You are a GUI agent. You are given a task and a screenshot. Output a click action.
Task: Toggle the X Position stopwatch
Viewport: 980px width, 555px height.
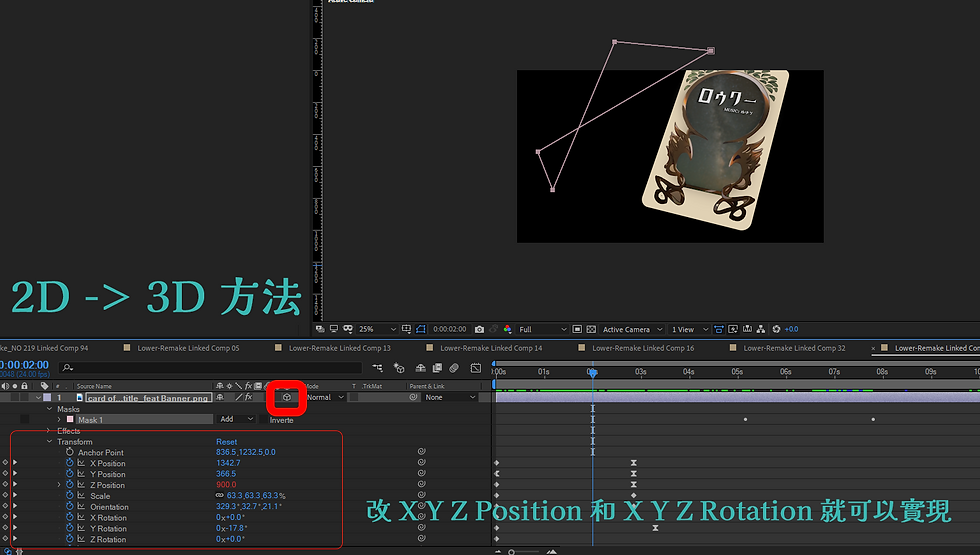click(x=69, y=463)
